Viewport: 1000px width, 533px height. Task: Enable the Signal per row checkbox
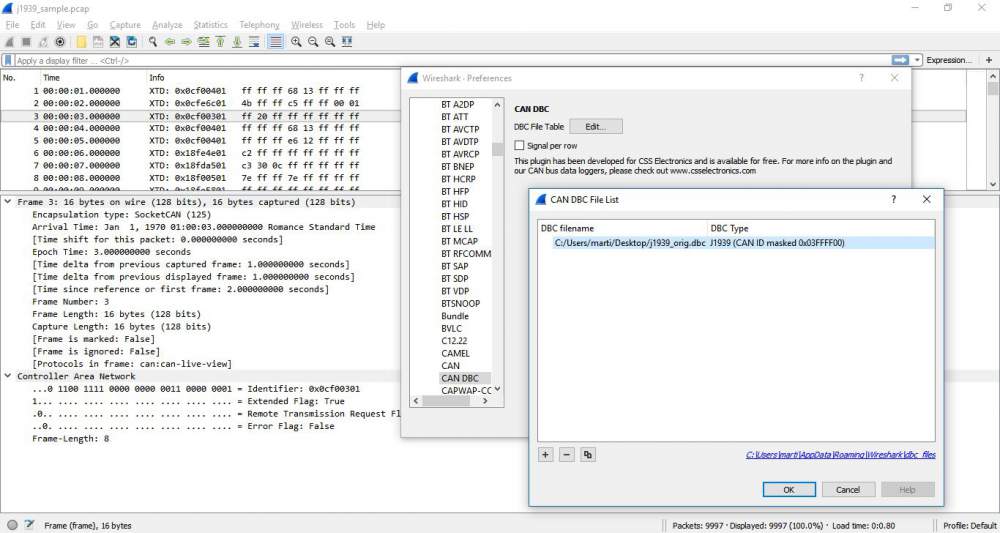coord(519,145)
